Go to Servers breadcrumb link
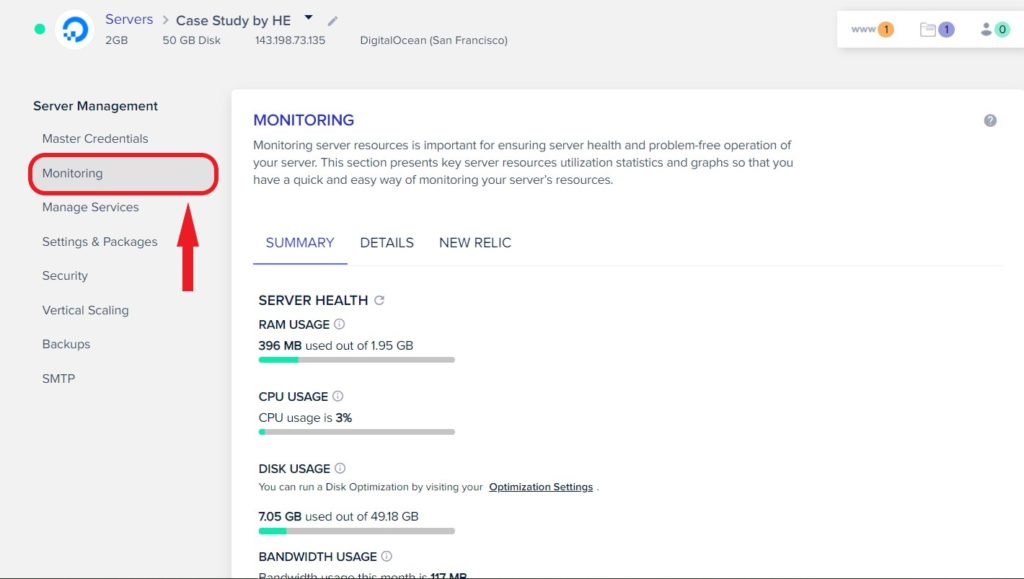 pyautogui.click(x=129, y=20)
